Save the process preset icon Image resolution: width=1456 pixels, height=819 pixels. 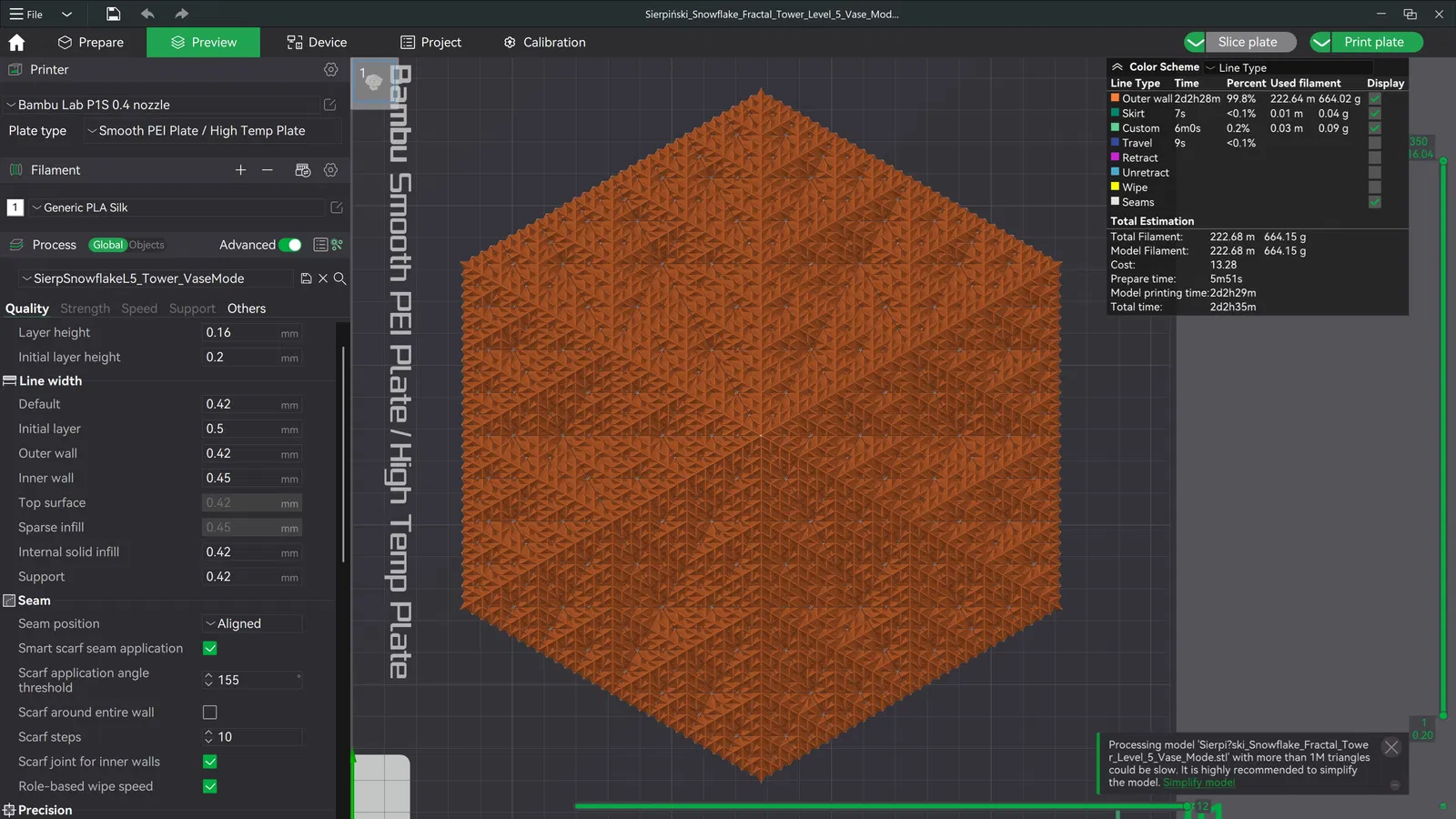tap(306, 278)
